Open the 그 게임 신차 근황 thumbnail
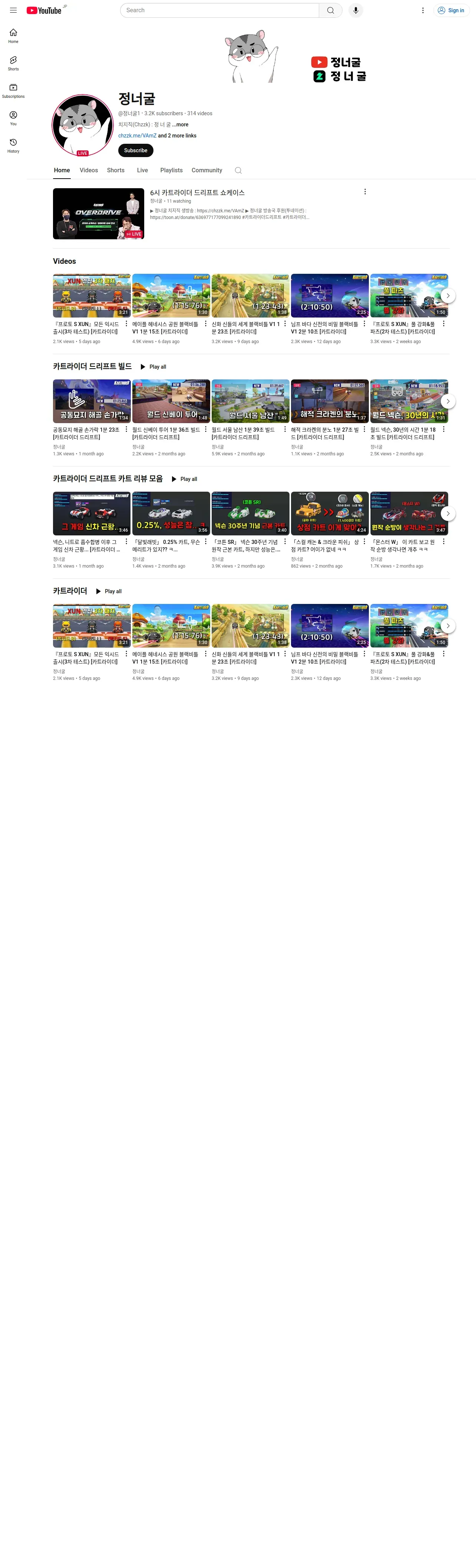The width and height of the screenshot is (476, 1568). 92,514
